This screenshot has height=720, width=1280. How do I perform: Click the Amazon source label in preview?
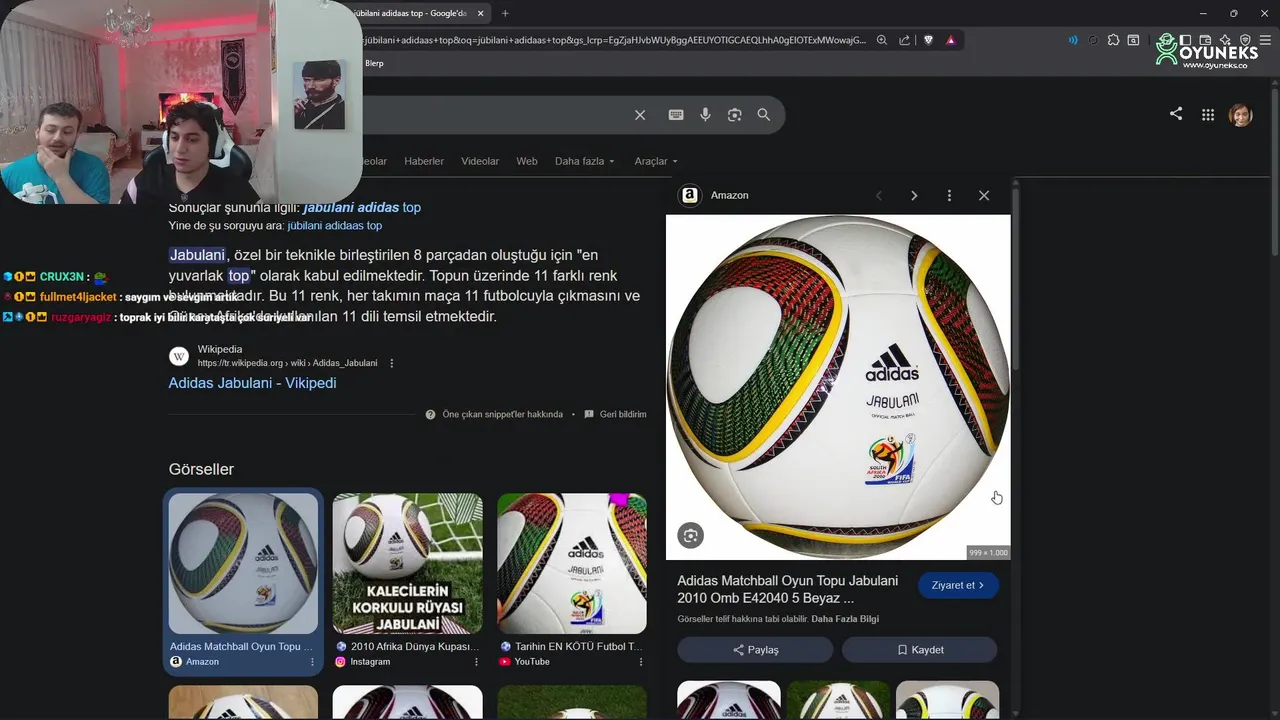click(x=729, y=195)
